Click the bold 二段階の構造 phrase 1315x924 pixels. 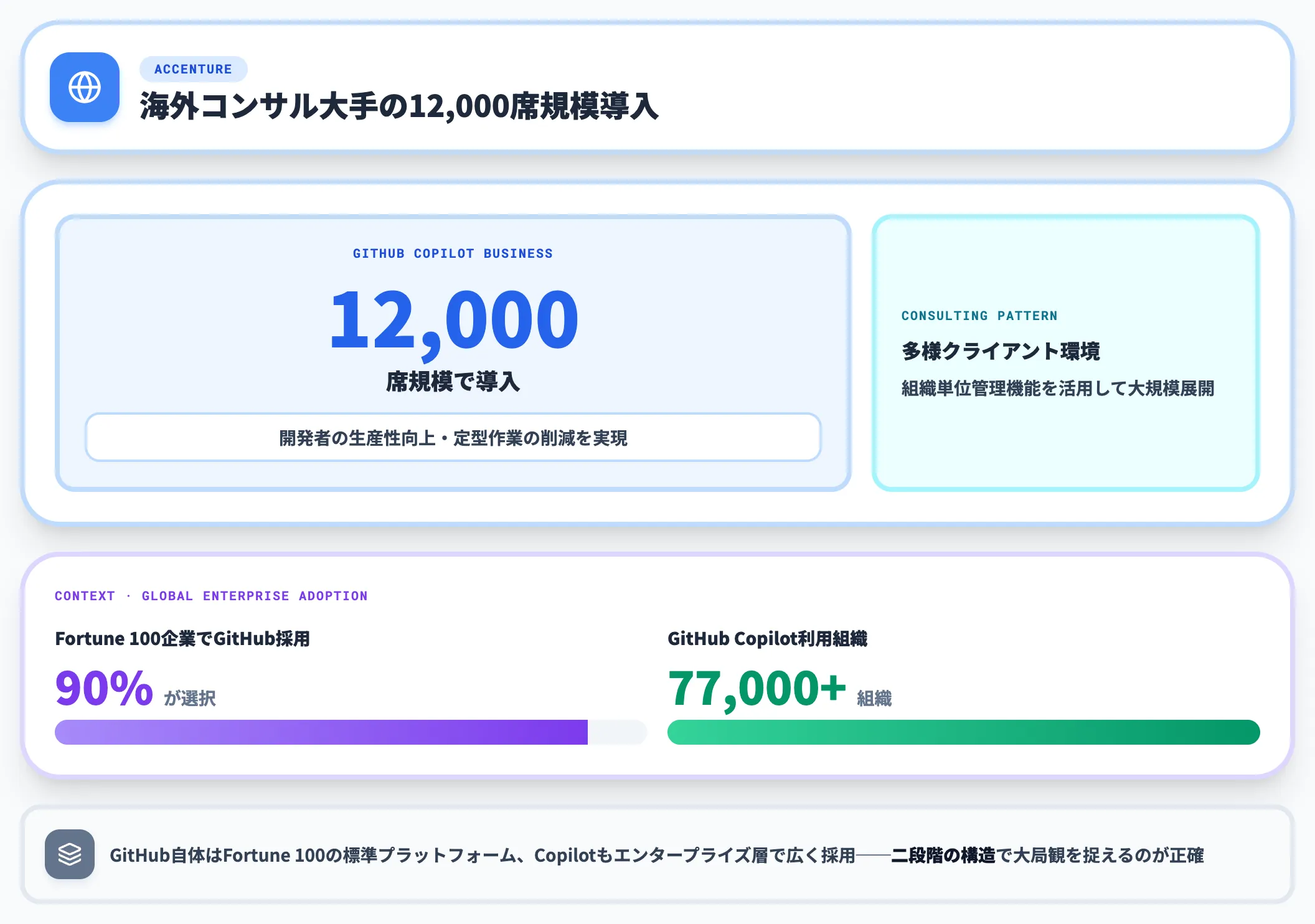coord(943,855)
